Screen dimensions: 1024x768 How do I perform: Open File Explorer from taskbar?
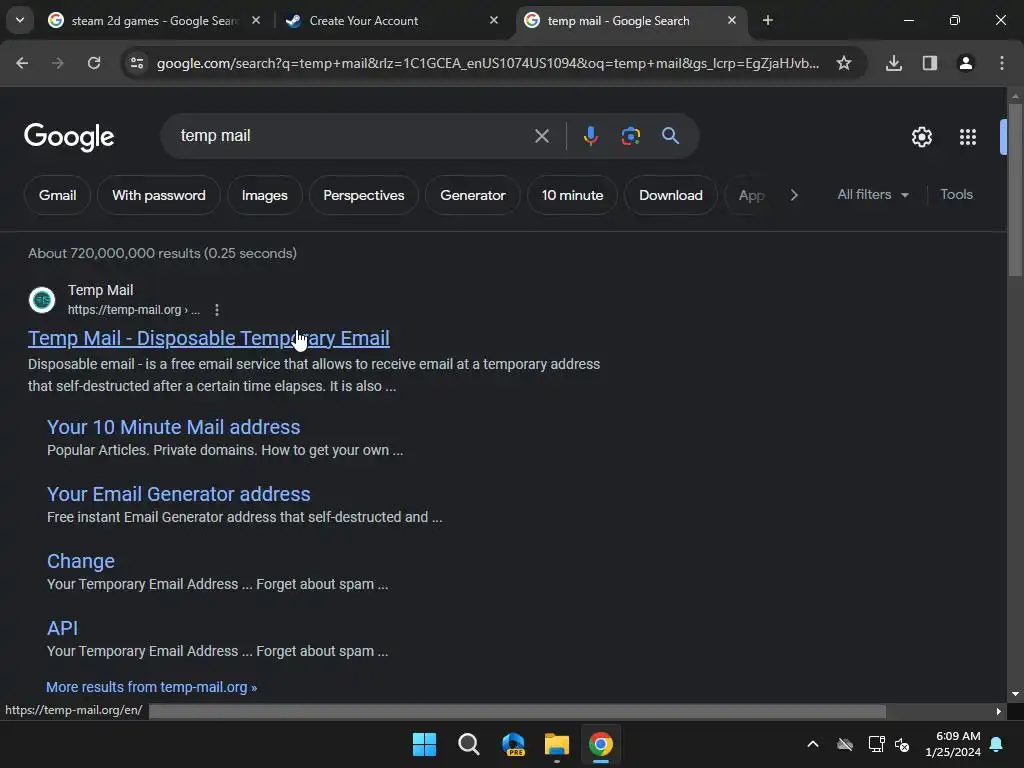click(557, 744)
